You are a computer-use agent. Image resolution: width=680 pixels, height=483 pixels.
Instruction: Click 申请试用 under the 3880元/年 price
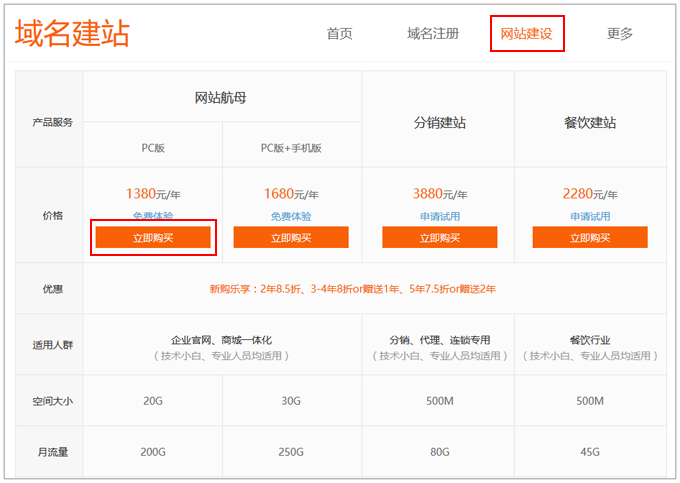(440, 216)
